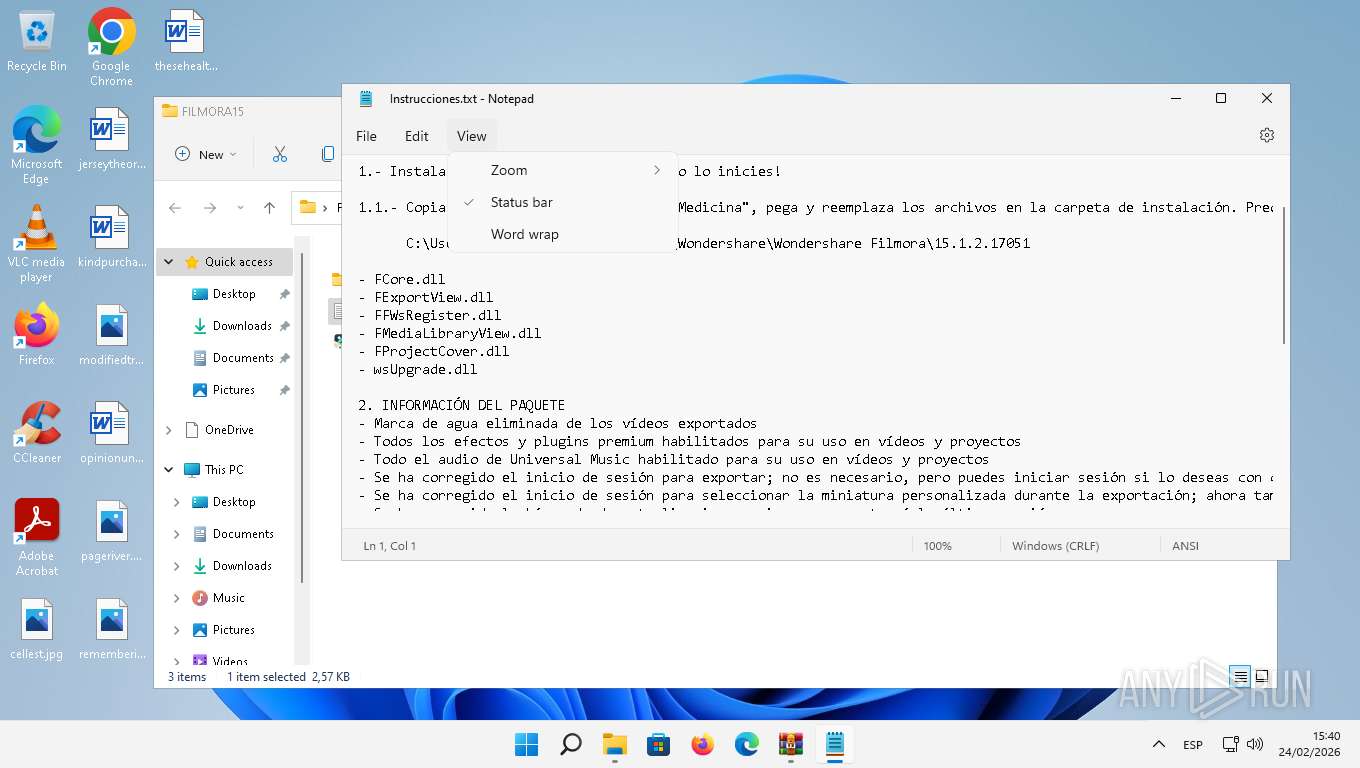Image resolution: width=1360 pixels, height=768 pixels.
Task: Toggle the Status bar option
Action: pyautogui.click(x=563, y=202)
